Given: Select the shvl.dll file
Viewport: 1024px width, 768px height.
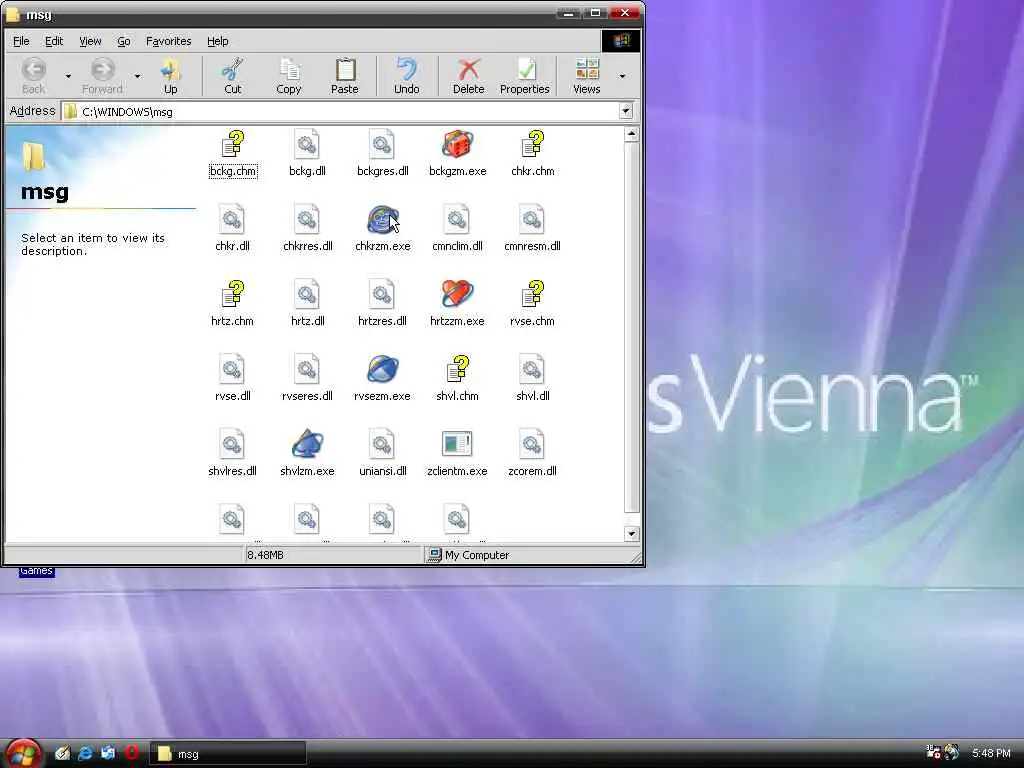Looking at the screenshot, I should click(532, 379).
